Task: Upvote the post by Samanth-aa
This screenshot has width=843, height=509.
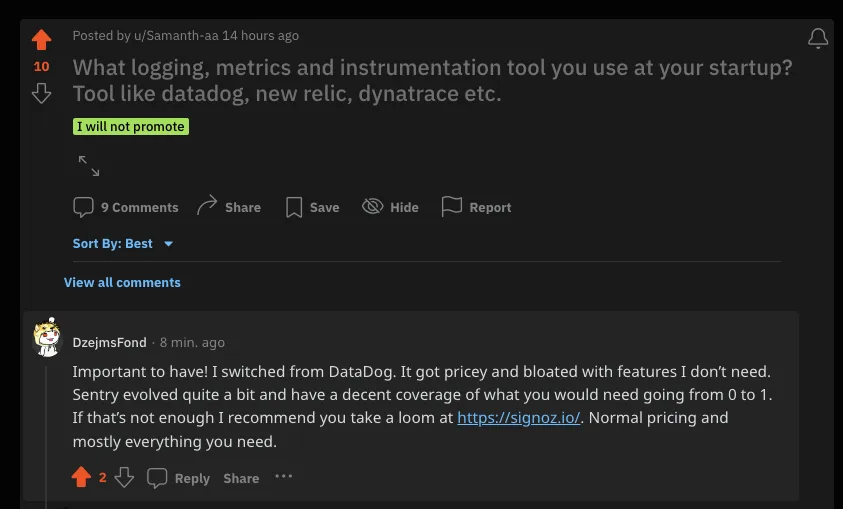Action: click(x=41, y=40)
